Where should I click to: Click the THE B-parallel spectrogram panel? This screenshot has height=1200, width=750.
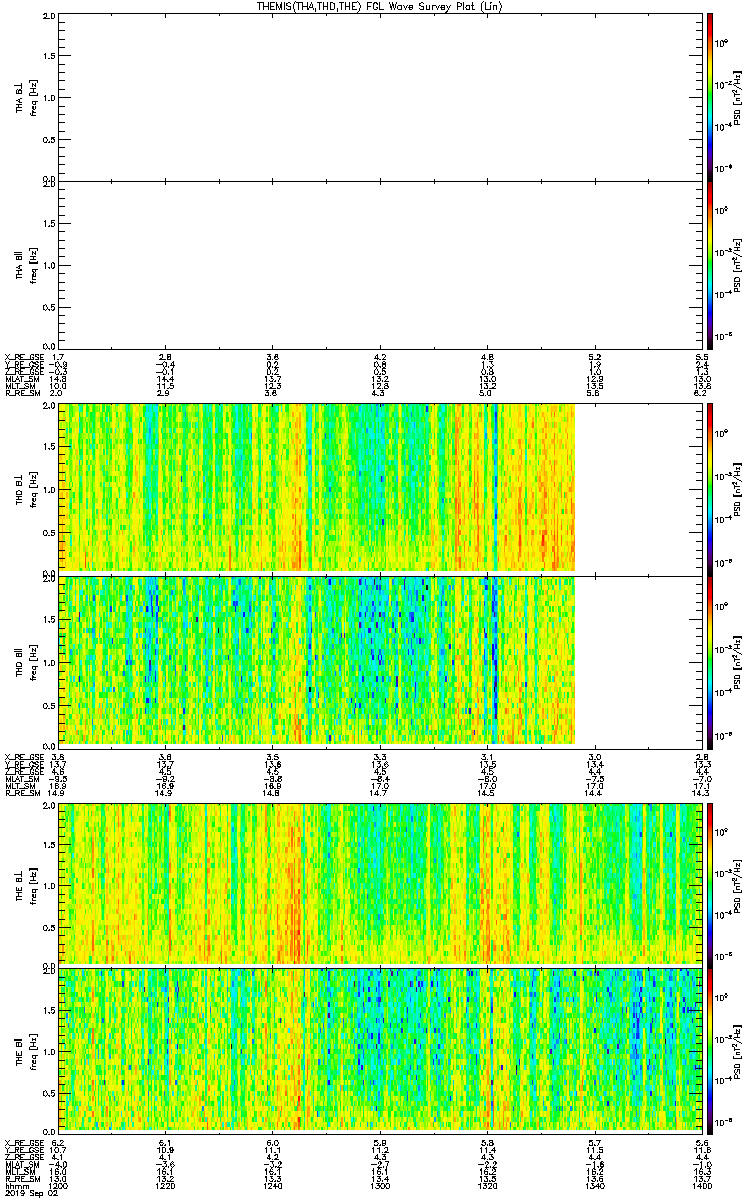pyautogui.click(x=380, y=1050)
